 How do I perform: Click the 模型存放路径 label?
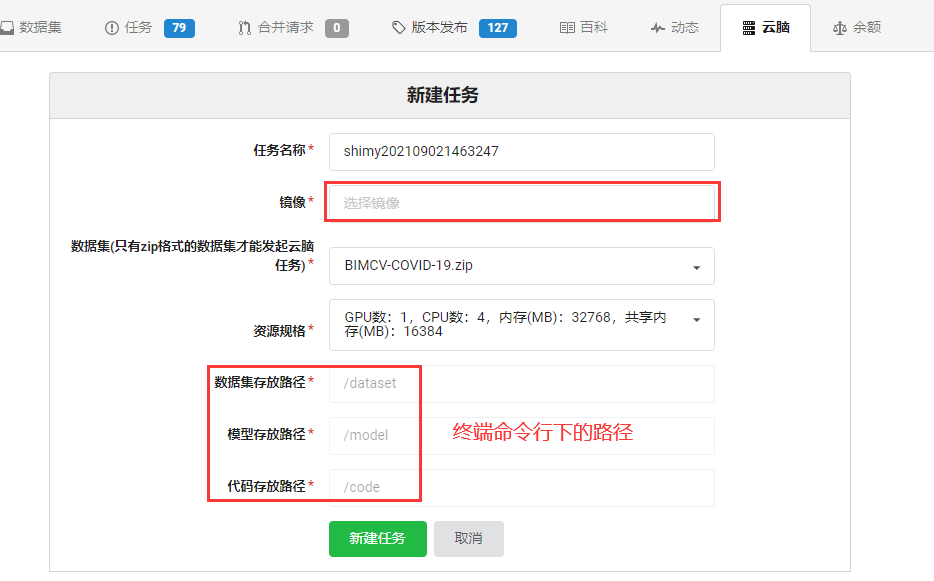[267, 434]
